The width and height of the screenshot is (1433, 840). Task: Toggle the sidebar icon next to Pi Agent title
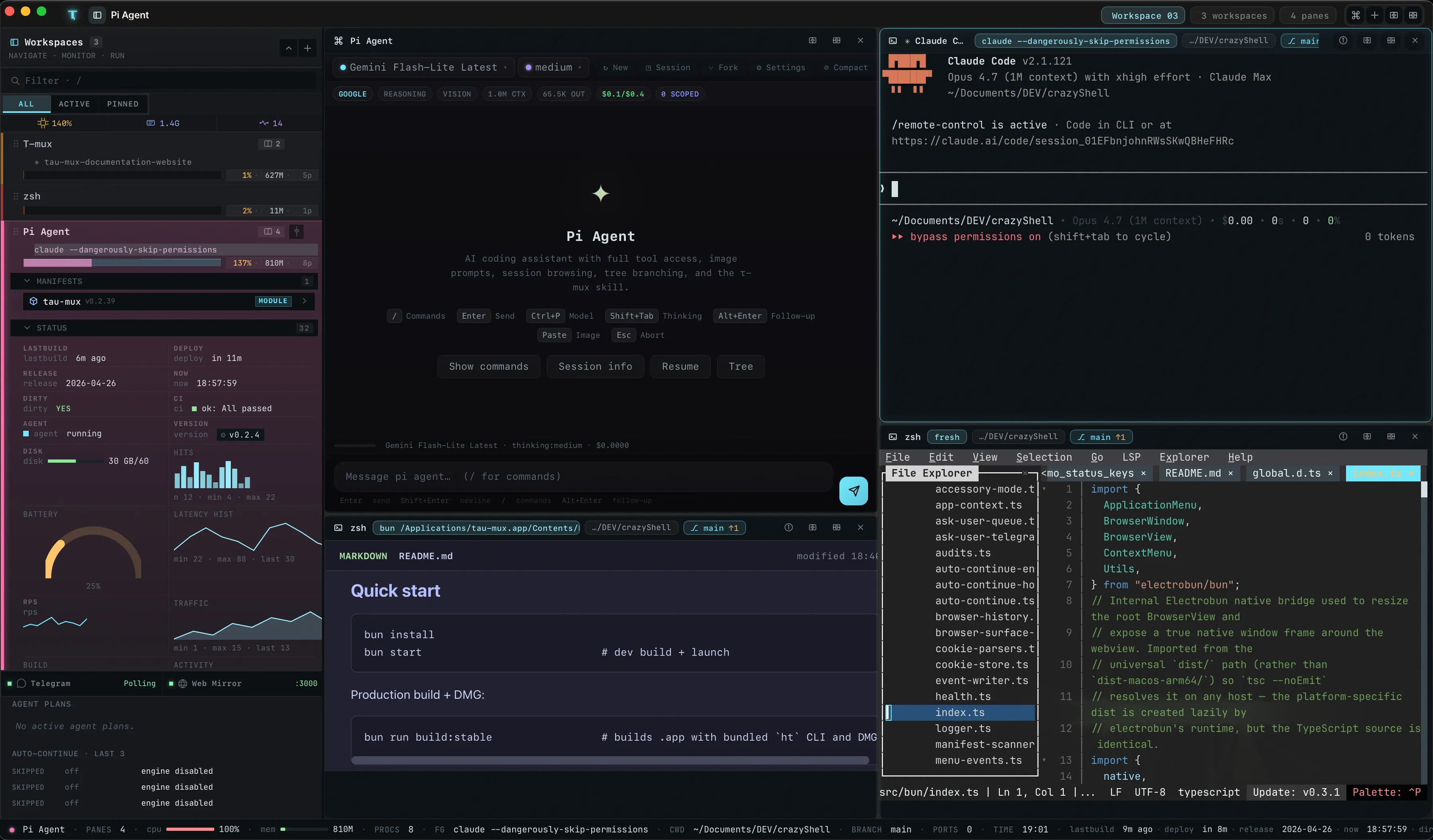click(97, 15)
